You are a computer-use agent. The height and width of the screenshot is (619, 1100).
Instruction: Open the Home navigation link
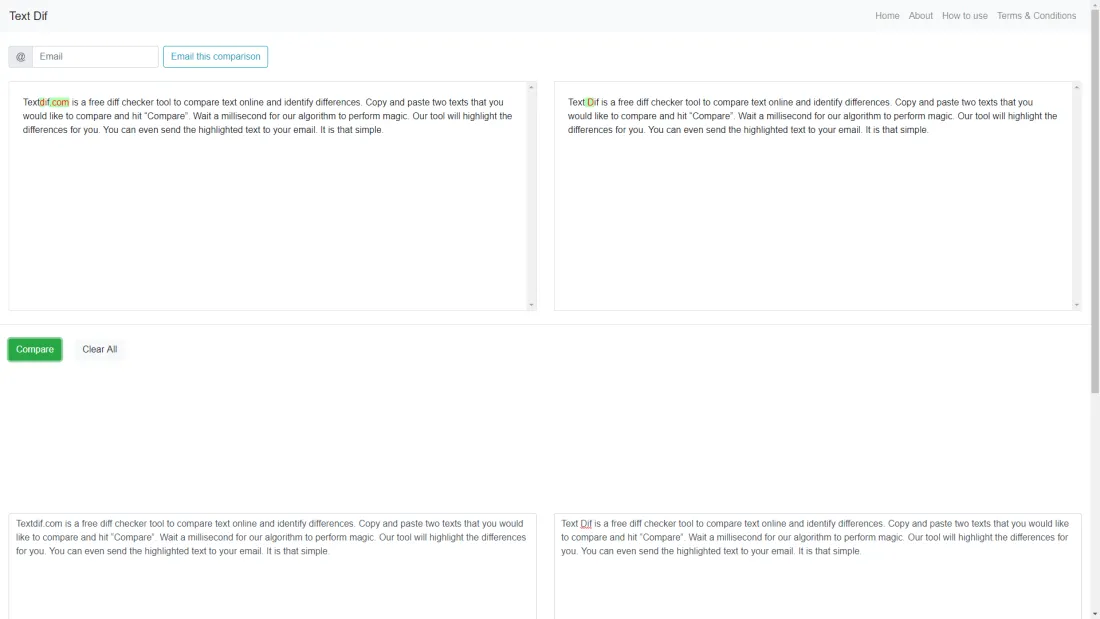coord(887,15)
